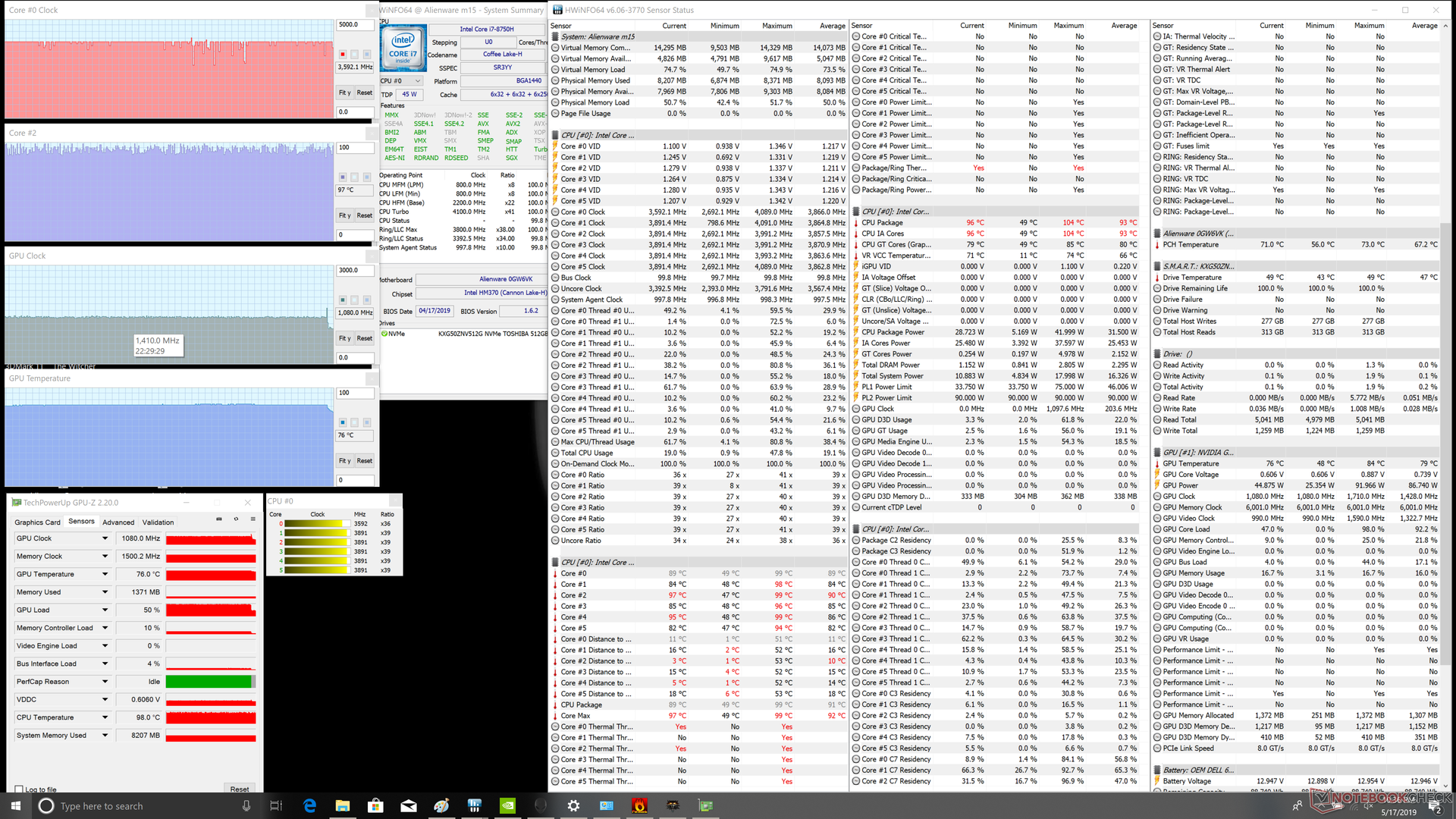The height and width of the screenshot is (819, 1456).
Task: Open the GPU-Z hamburger menu icon
Action: coord(253,519)
